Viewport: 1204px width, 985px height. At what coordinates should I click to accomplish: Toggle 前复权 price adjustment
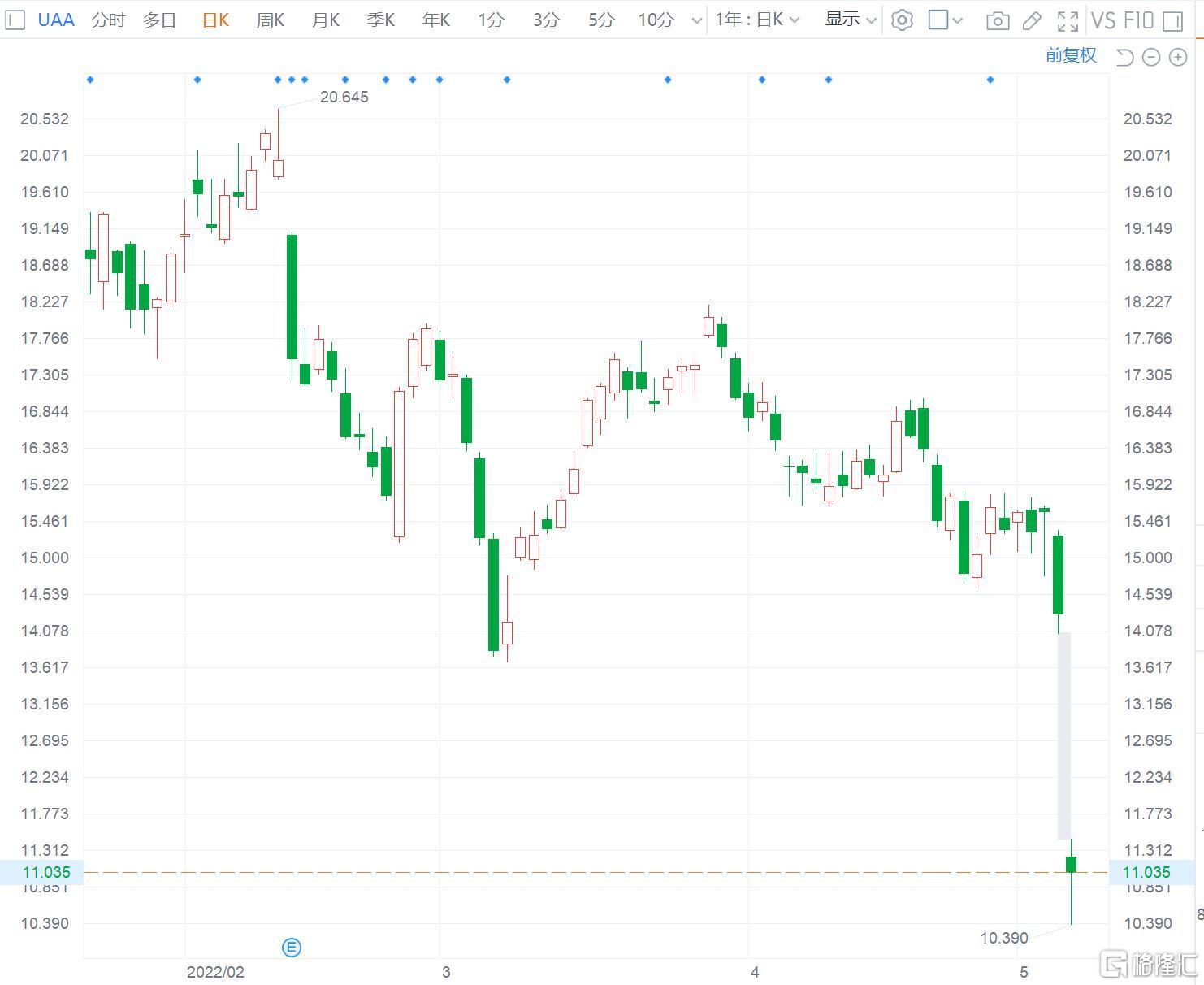[x=1071, y=55]
